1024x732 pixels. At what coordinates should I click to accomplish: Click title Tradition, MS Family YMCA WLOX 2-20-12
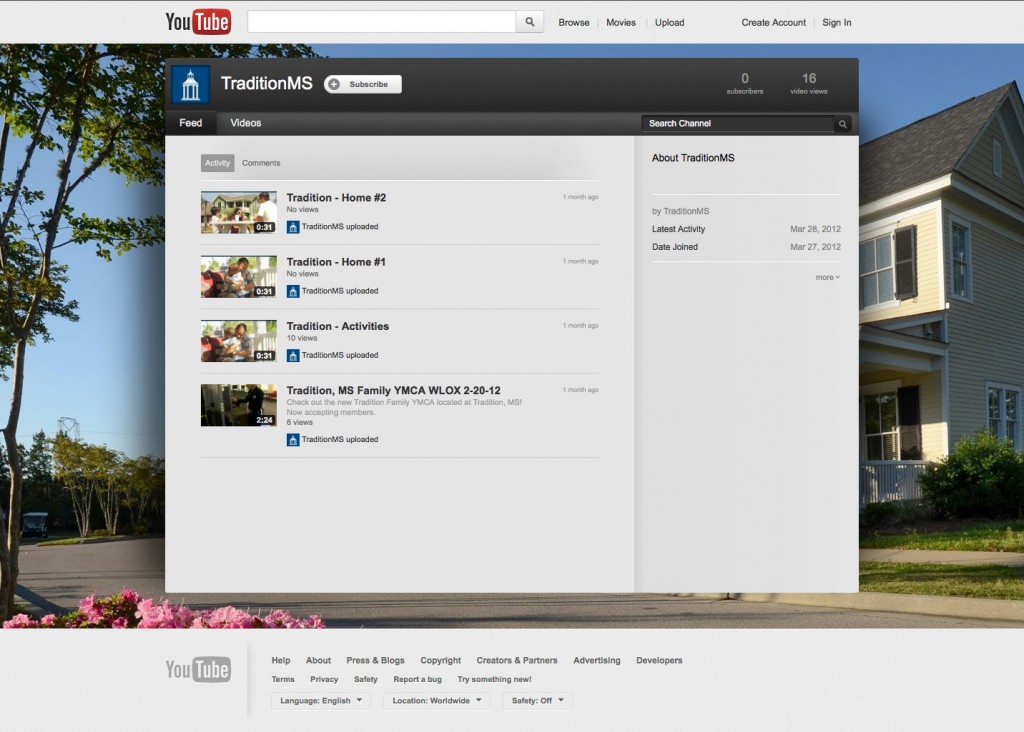point(394,390)
